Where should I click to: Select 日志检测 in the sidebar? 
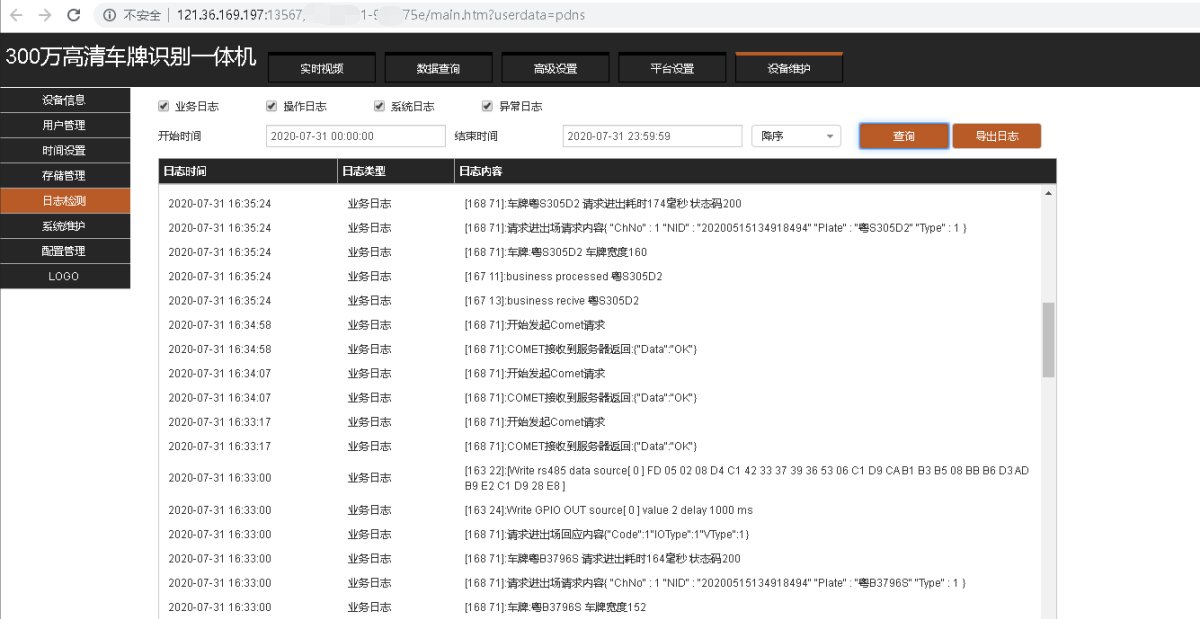click(x=65, y=201)
